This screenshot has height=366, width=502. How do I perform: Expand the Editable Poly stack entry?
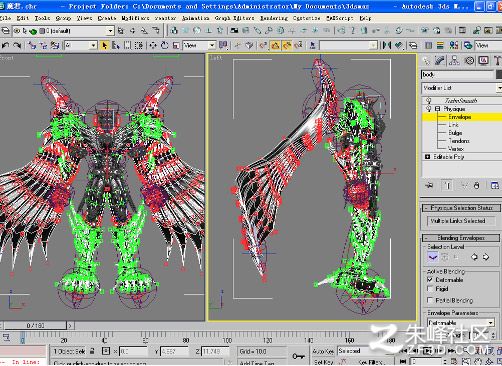point(427,156)
